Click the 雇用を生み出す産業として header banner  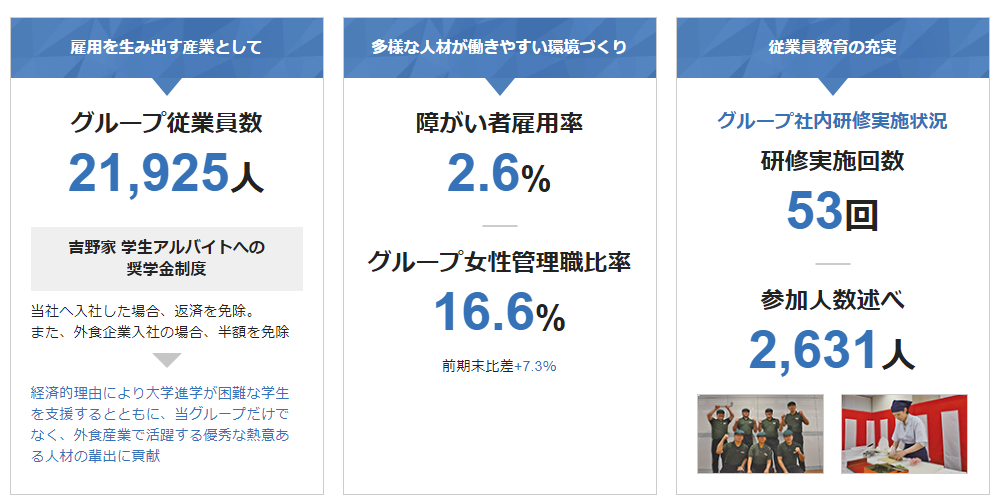pyautogui.click(x=167, y=48)
